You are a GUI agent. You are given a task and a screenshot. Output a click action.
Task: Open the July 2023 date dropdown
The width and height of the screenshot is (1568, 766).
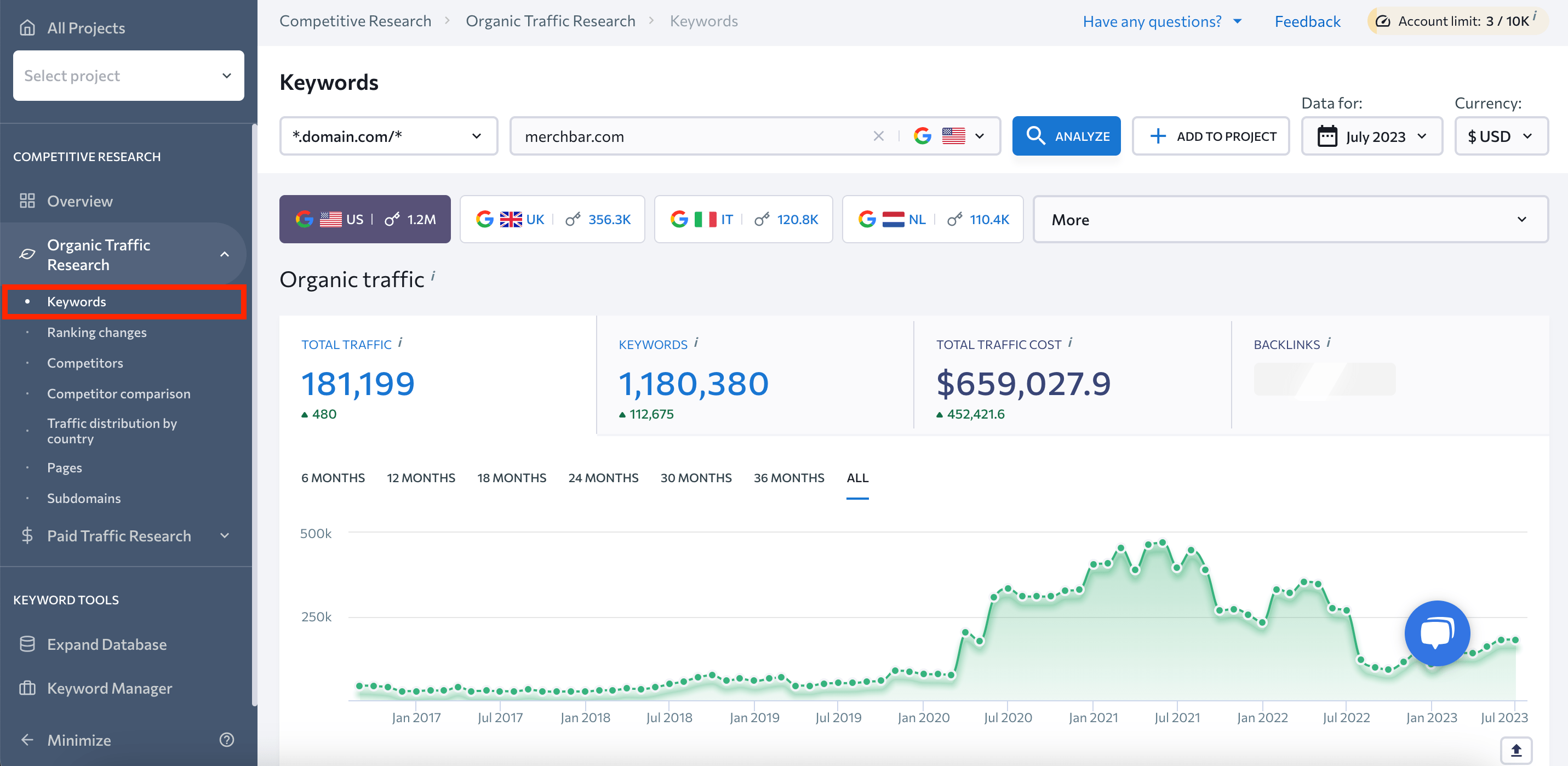tap(1371, 136)
